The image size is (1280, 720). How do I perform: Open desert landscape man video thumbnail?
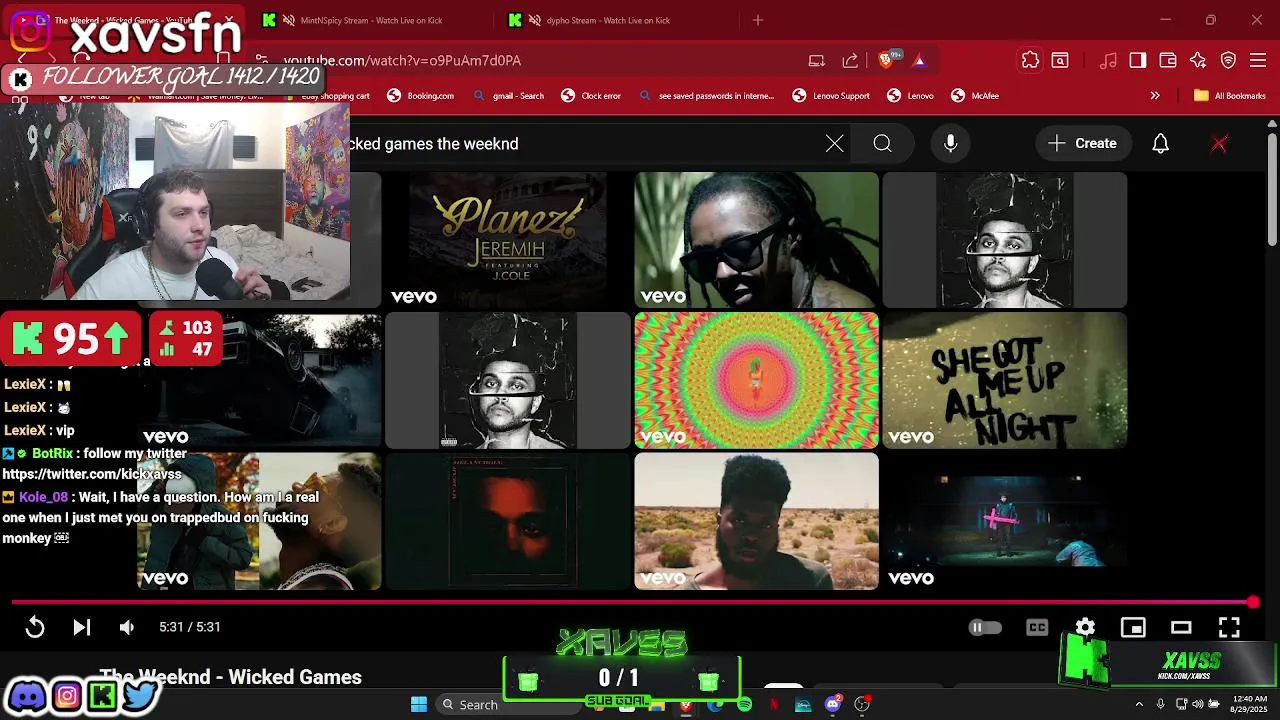pyautogui.click(x=757, y=521)
